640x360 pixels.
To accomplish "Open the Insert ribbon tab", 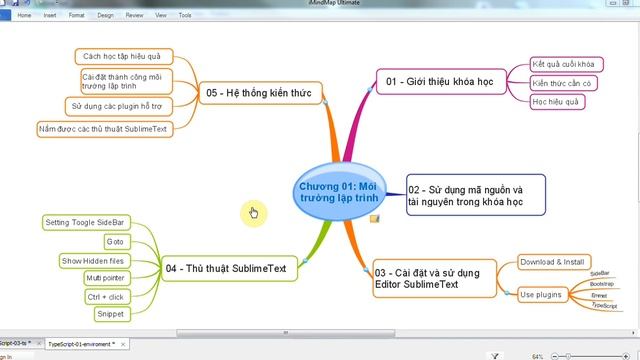I will [x=50, y=15].
